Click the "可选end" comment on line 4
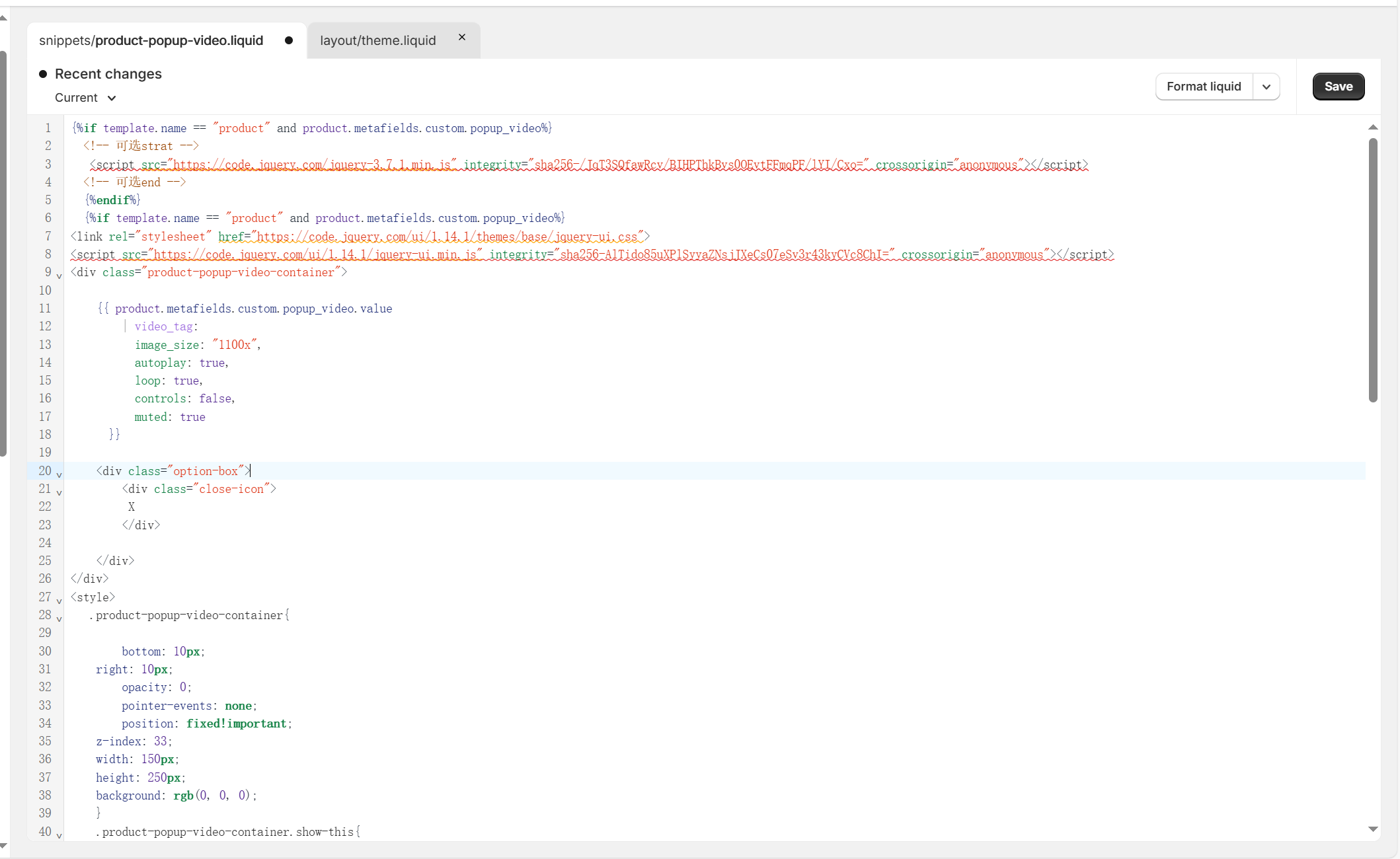The image size is (1400, 859). pyautogui.click(x=135, y=182)
